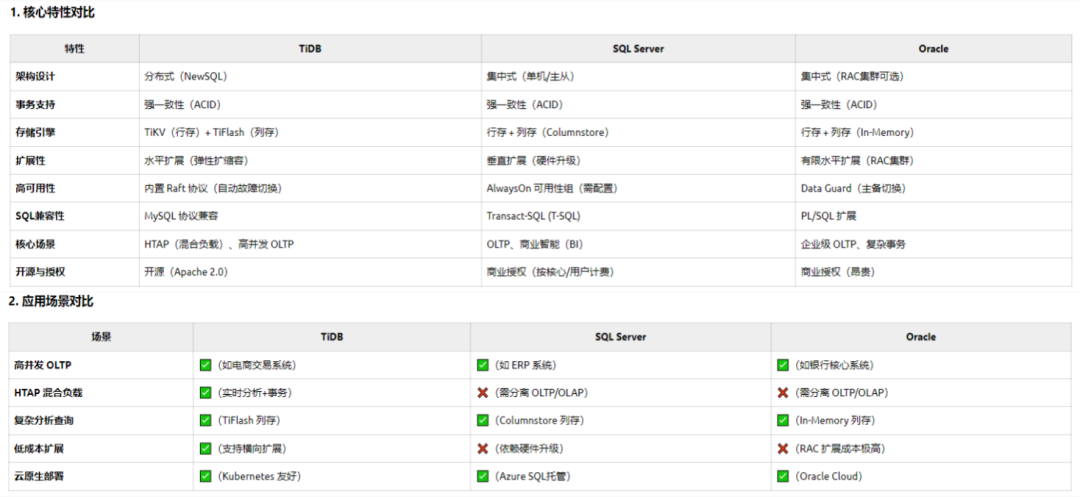Screen dimensions: 1080x497
Task: Click the green check beside In-Memory 列存 in scenario table
Action: [x=782, y=420]
